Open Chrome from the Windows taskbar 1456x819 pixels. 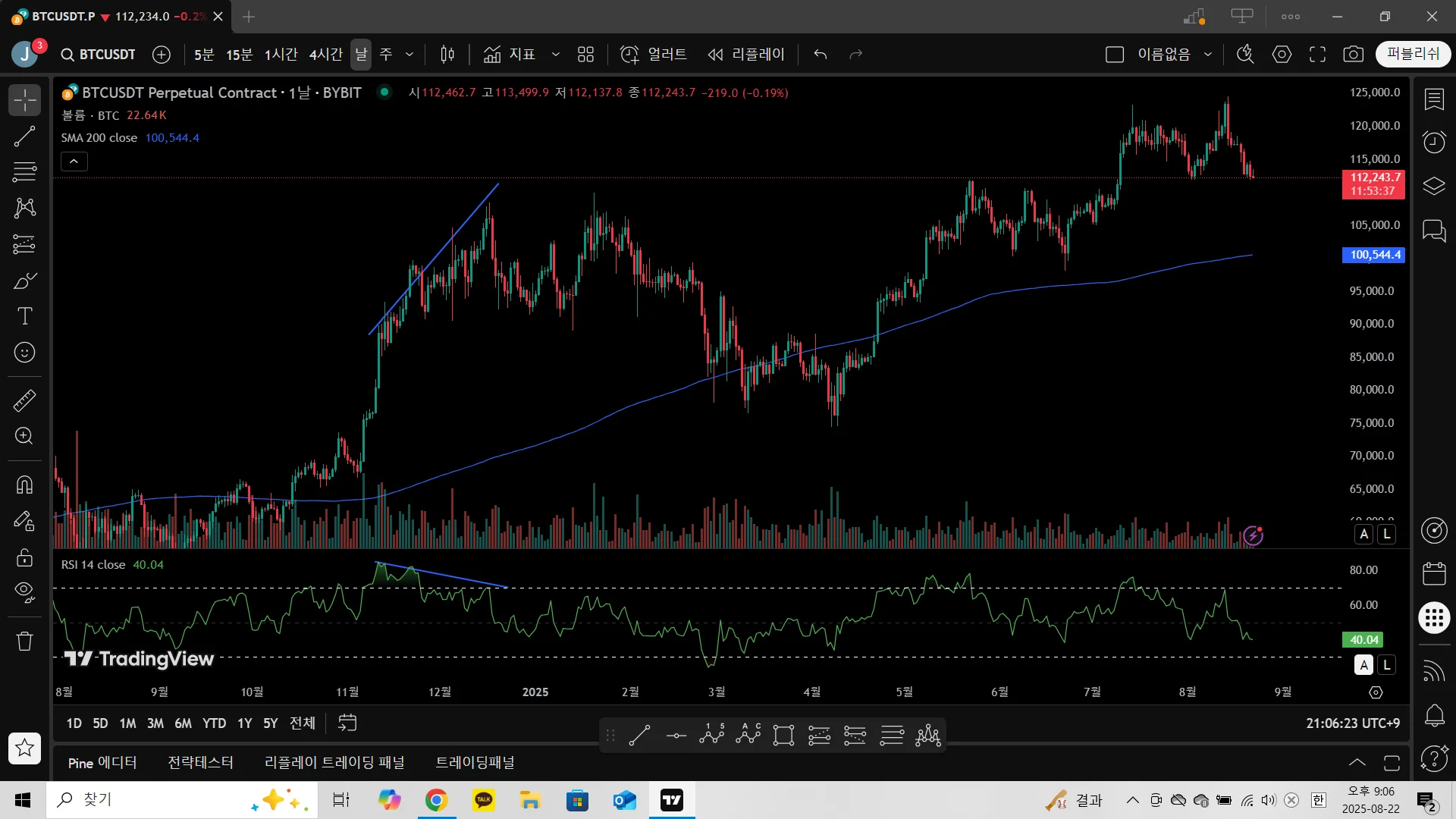[x=436, y=800]
